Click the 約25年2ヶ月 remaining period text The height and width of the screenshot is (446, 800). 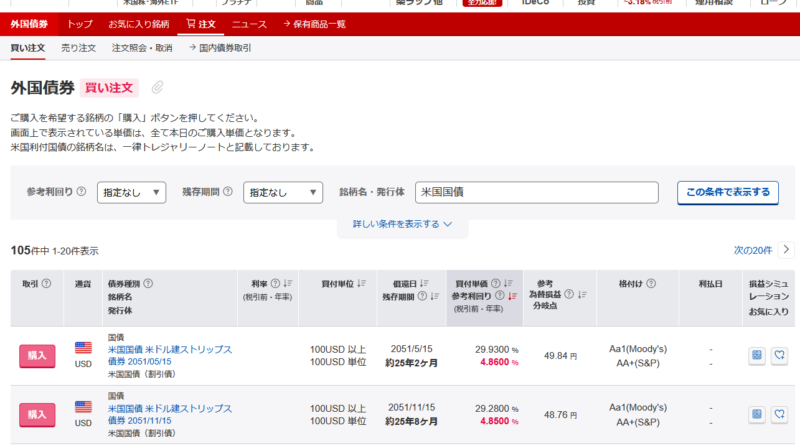click(411, 363)
